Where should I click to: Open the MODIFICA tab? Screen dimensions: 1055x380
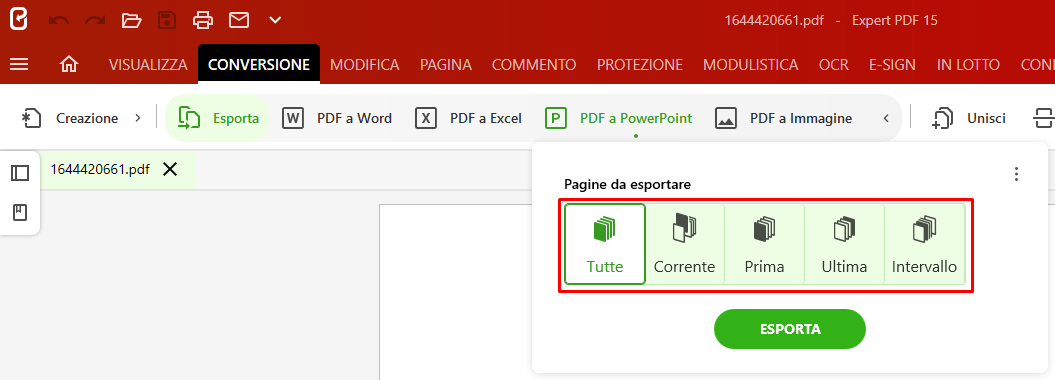[x=365, y=65]
